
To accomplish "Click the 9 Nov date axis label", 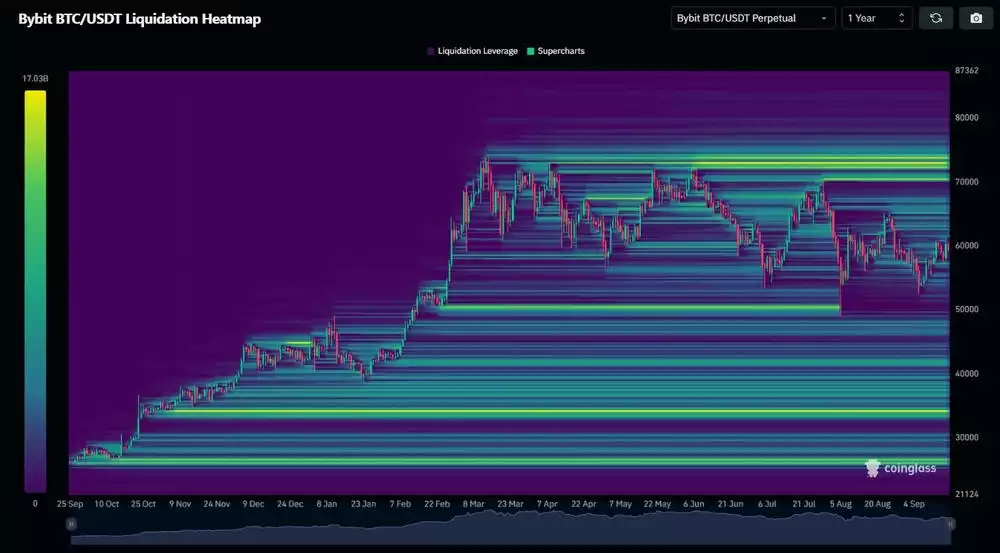I will pyautogui.click(x=180, y=504).
